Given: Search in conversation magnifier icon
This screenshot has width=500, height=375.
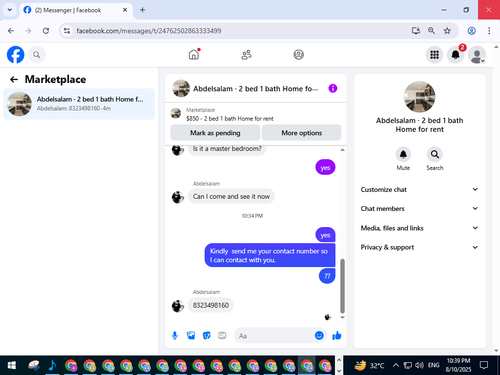Looking at the screenshot, I should 435,154.
